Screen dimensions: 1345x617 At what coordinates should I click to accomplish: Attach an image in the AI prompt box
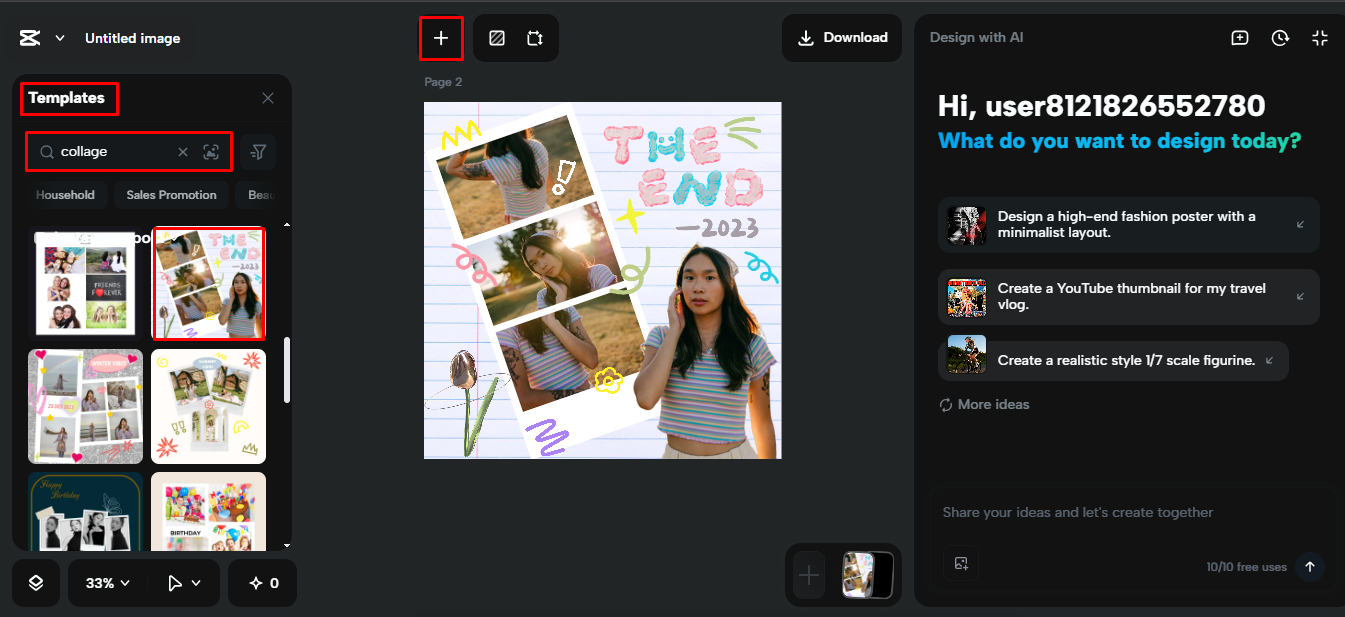[962, 563]
